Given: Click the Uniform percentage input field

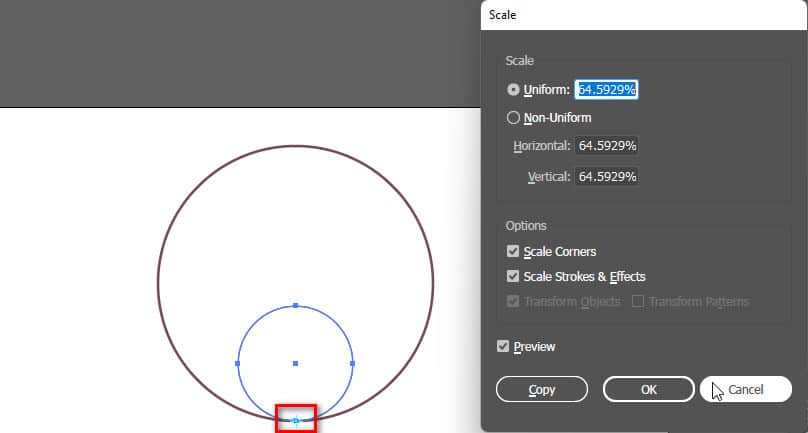Looking at the screenshot, I should [607, 90].
